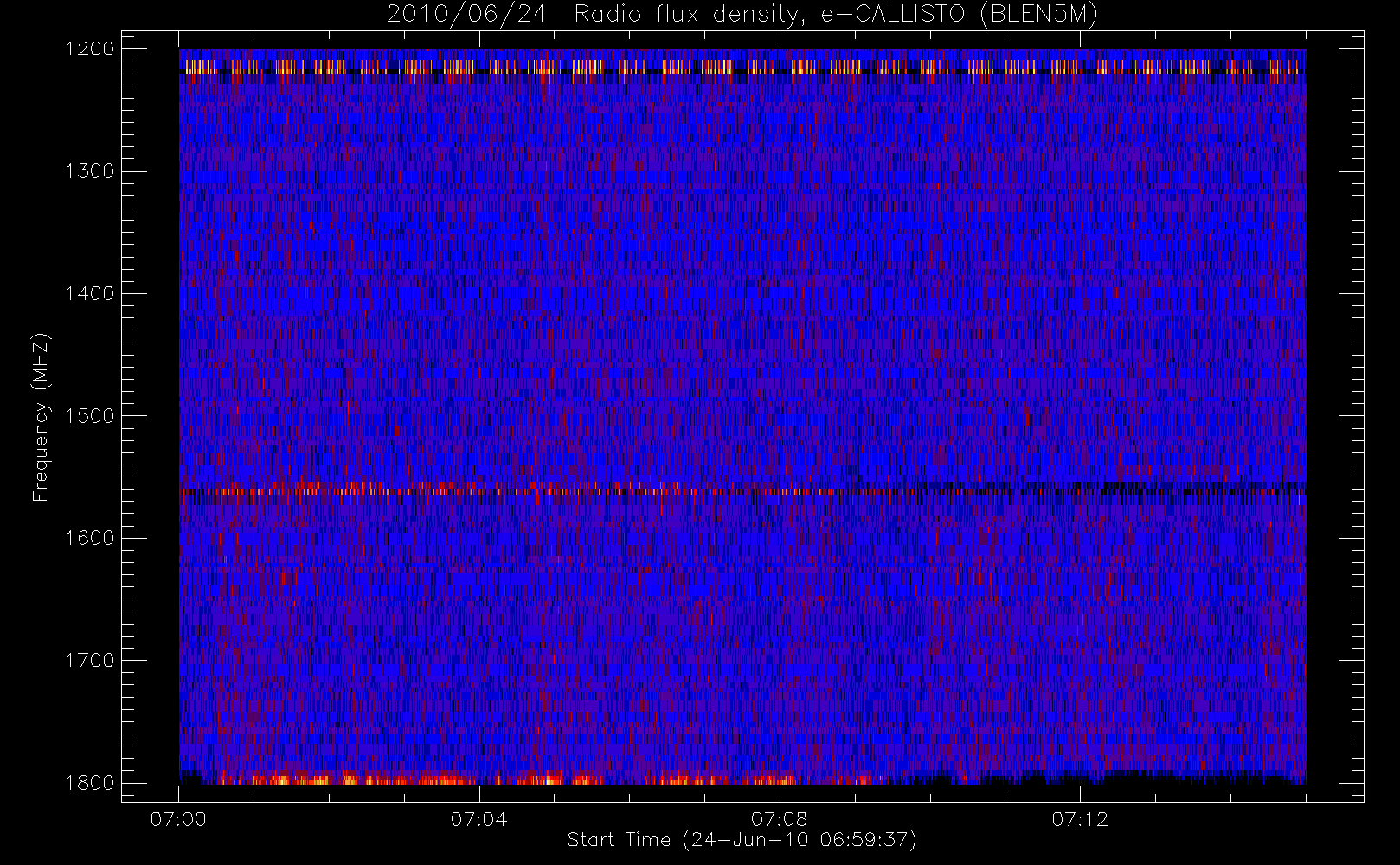Click the bright interference band near 1215 MHz
Viewport: 1400px width, 865px height.
742,67
